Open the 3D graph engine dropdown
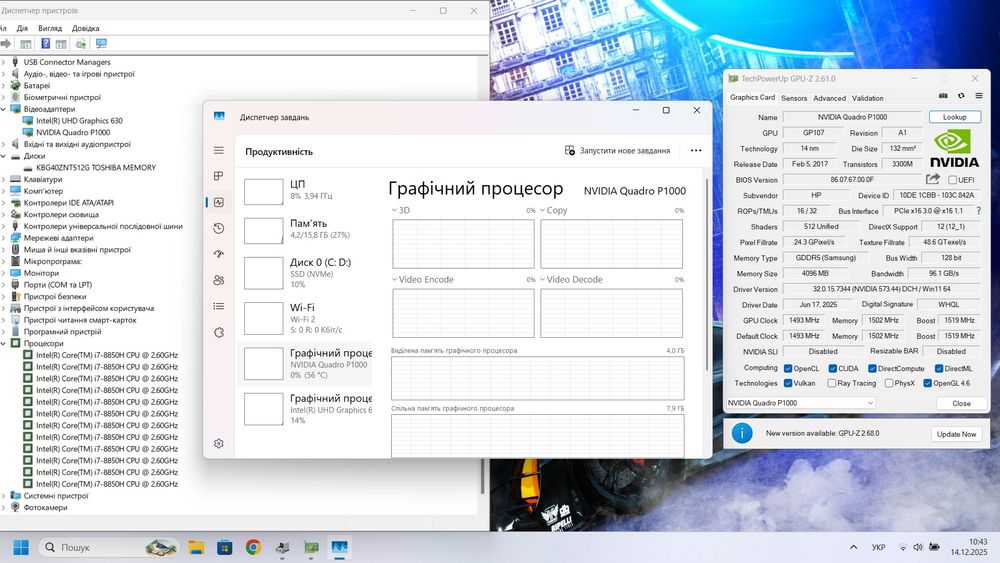 (394, 210)
